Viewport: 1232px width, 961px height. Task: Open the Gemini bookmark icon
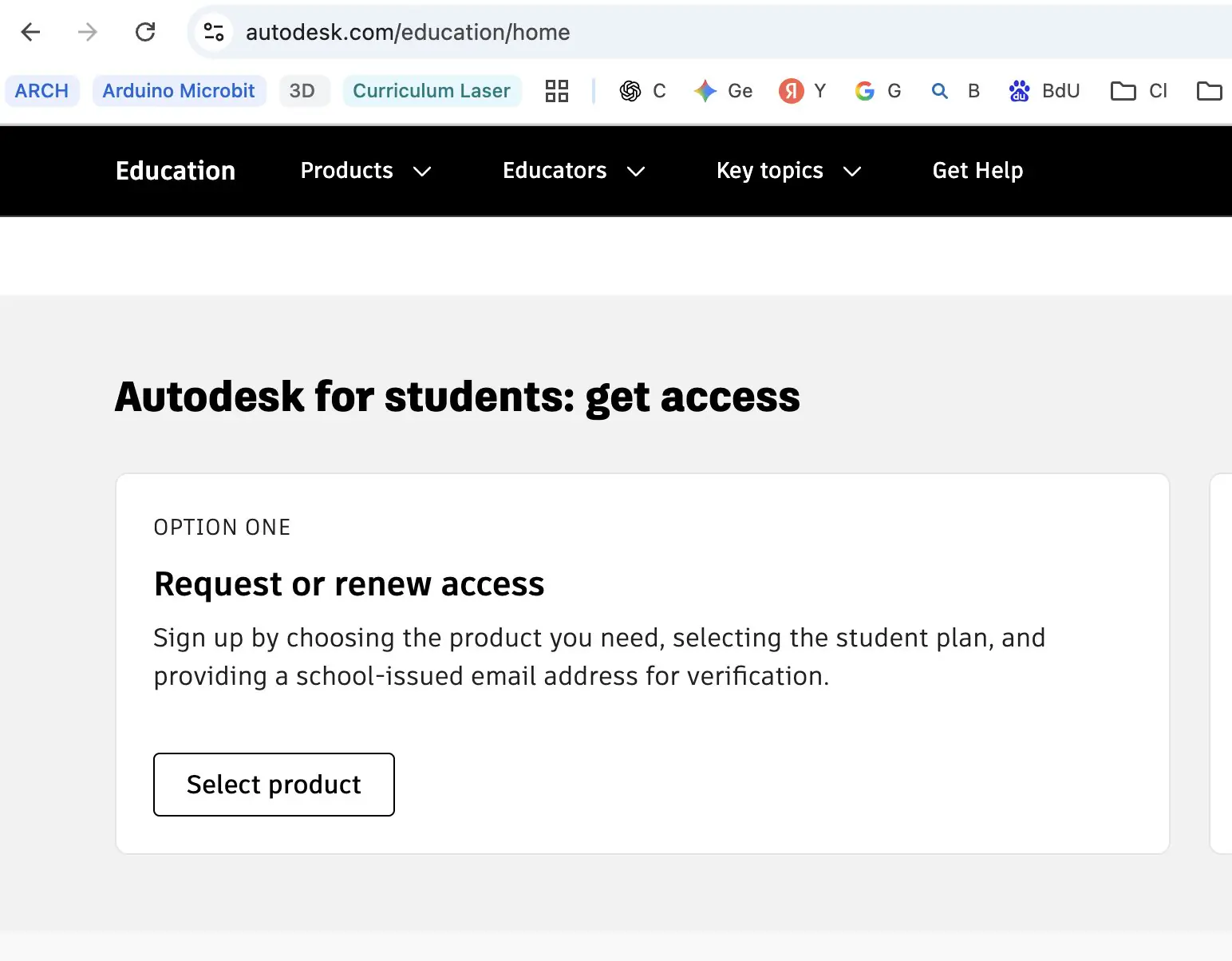tap(707, 90)
